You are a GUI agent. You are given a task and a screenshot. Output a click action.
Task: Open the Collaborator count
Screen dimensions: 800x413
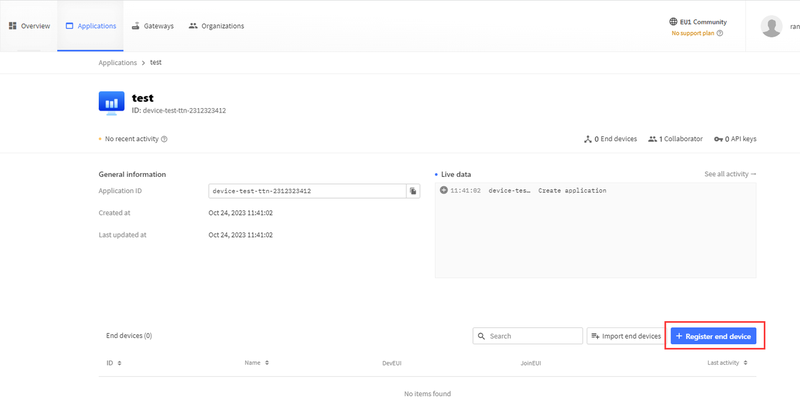tap(675, 139)
